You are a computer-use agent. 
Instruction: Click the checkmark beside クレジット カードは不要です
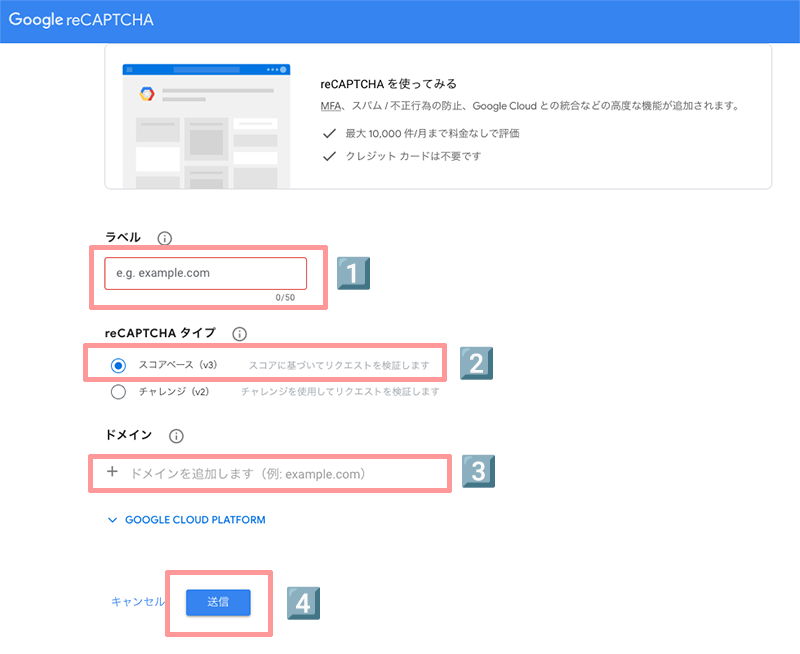[x=329, y=156]
